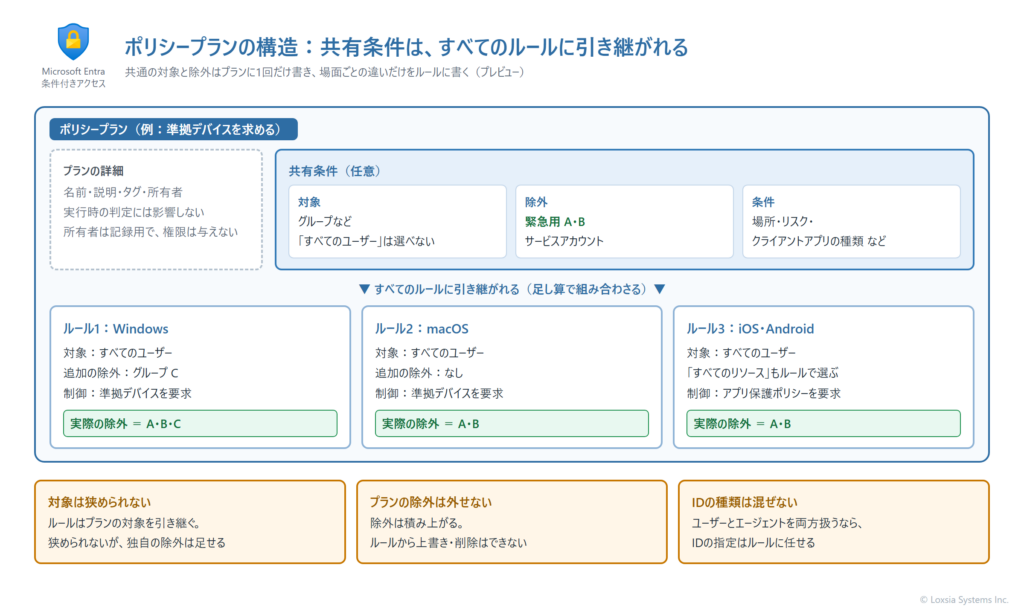1024x614 pixels.
Task: Click the Microsoft Entra shield lock icon
Action: pyautogui.click(x=73, y=42)
